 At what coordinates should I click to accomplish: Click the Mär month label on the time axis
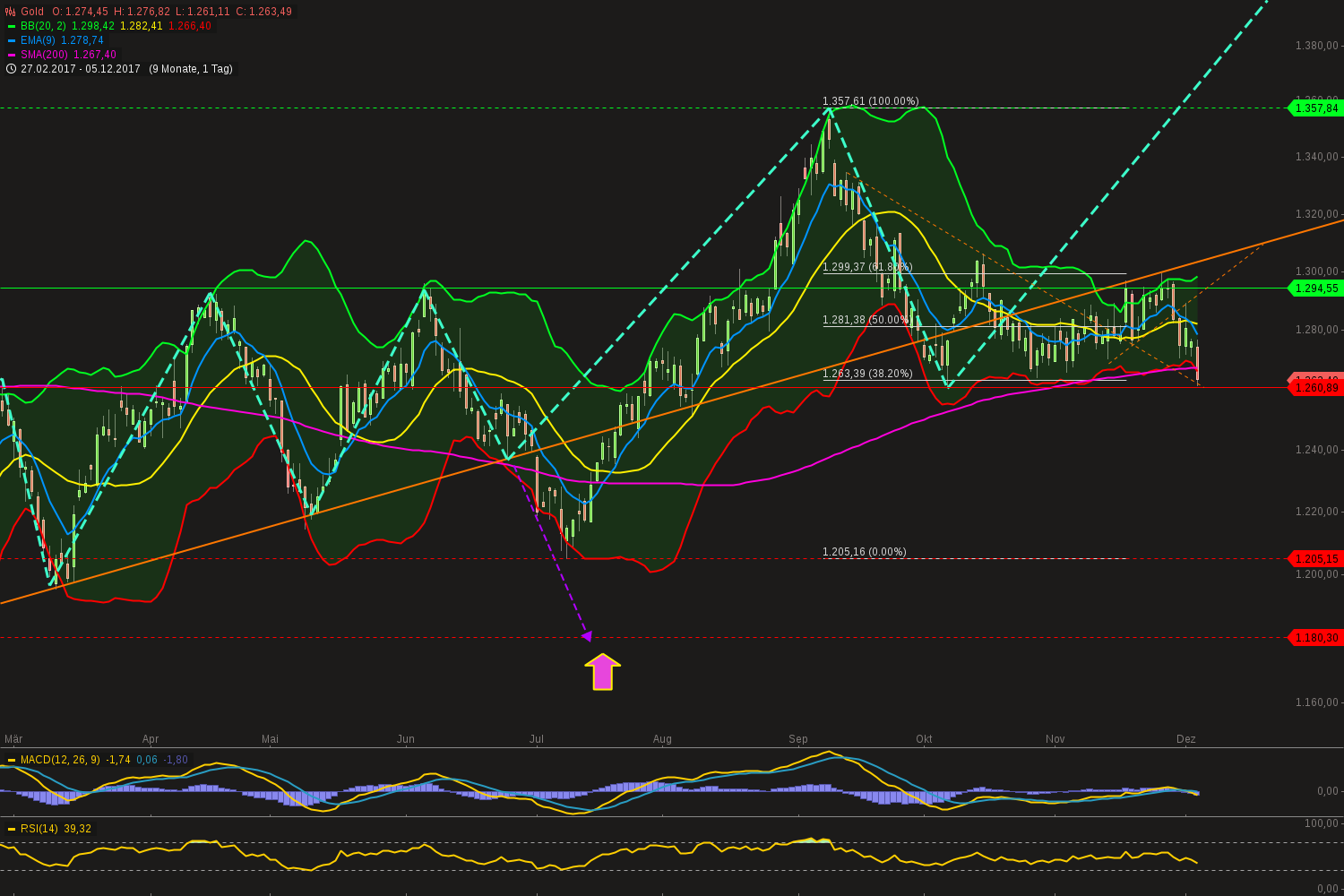(13, 739)
